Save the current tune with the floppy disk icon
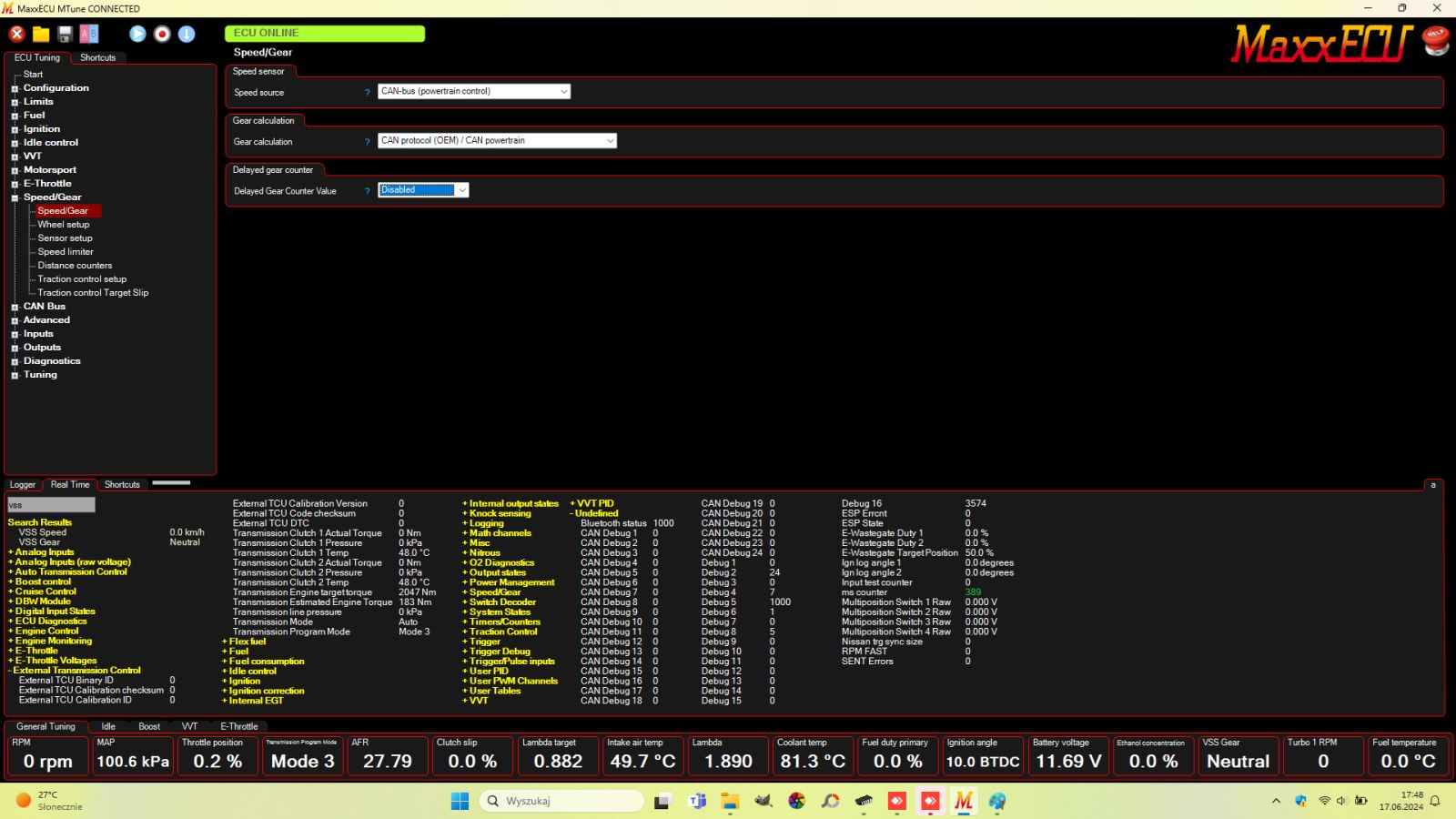 coord(65,34)
